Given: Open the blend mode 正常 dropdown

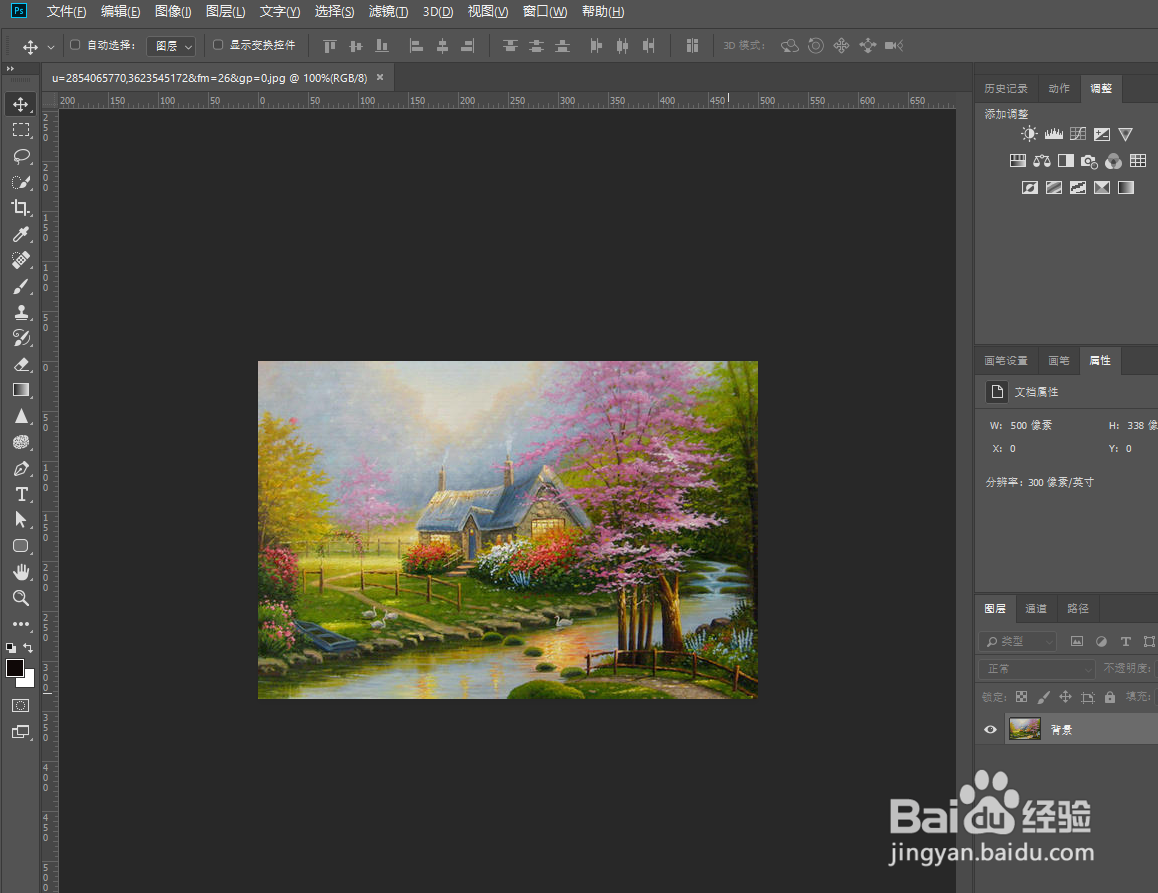Looking at the screenshot, I should click(x=1036, y=668).
